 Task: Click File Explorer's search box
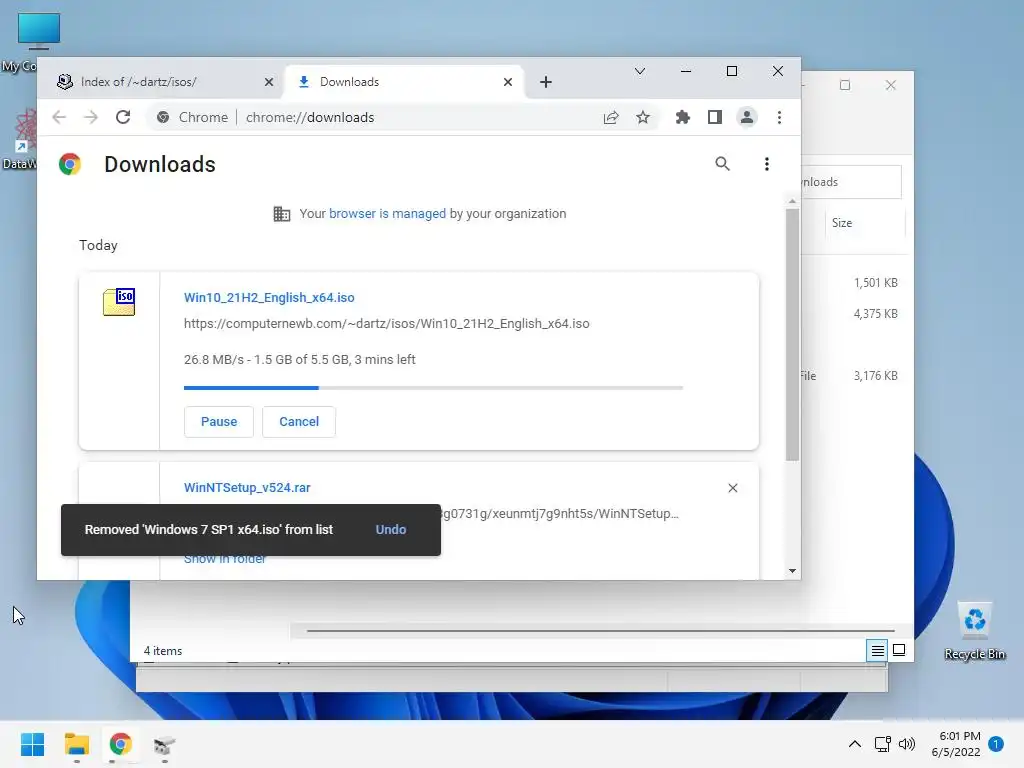point(851,182)
